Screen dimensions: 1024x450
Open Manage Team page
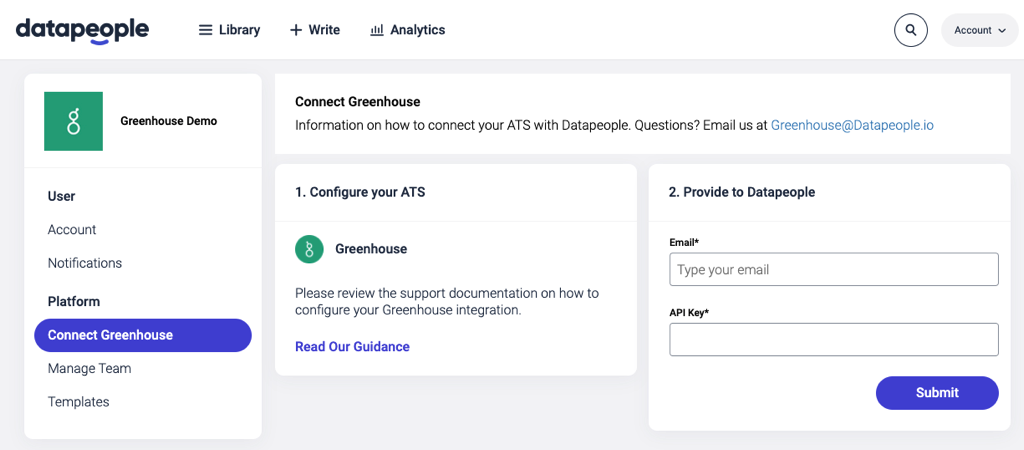coord(89,368)
